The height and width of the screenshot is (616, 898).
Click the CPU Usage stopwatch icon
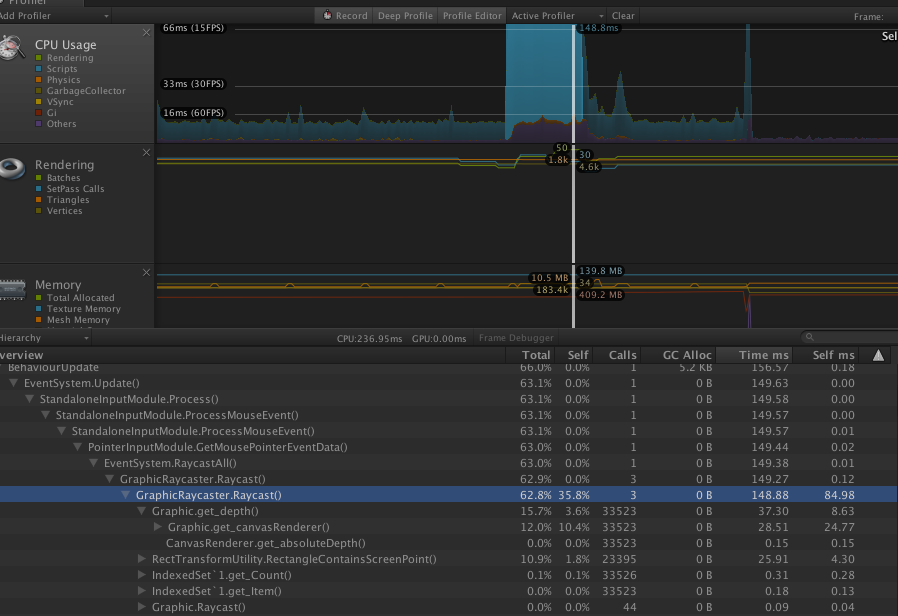pos(13,46)
